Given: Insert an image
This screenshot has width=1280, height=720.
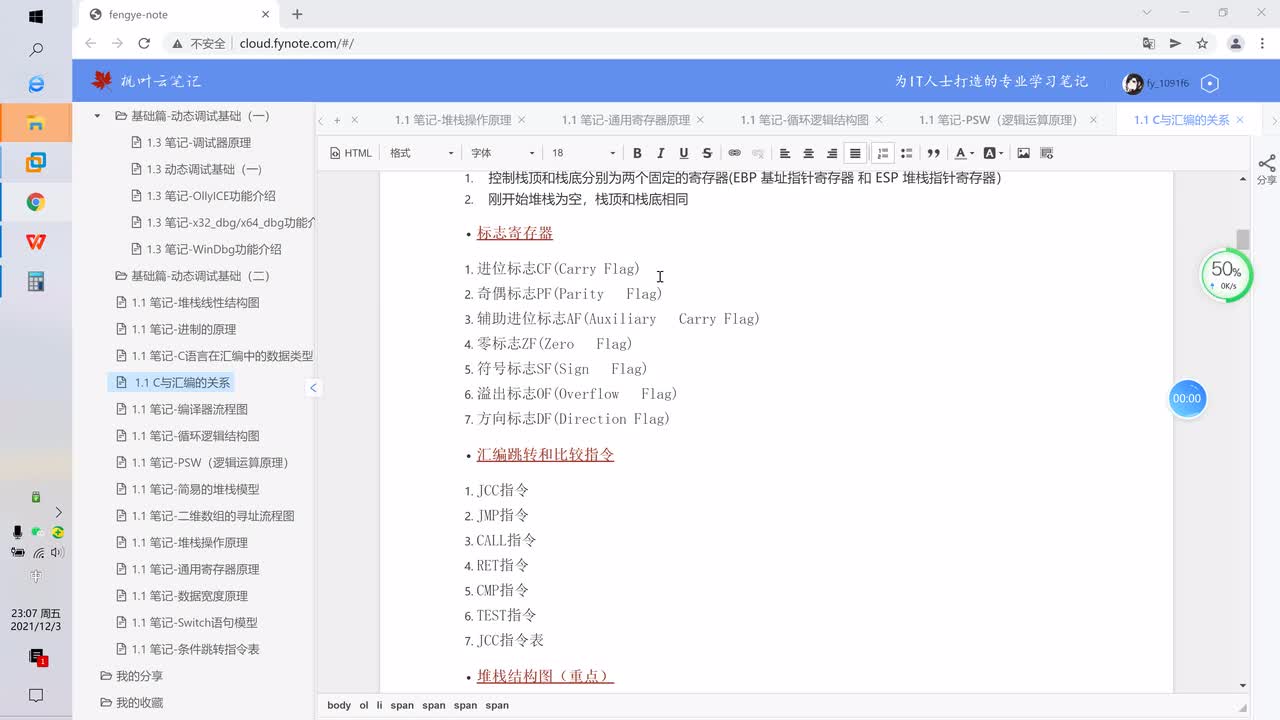Looking at the screenshot, I should click(x=1023, y=153).
